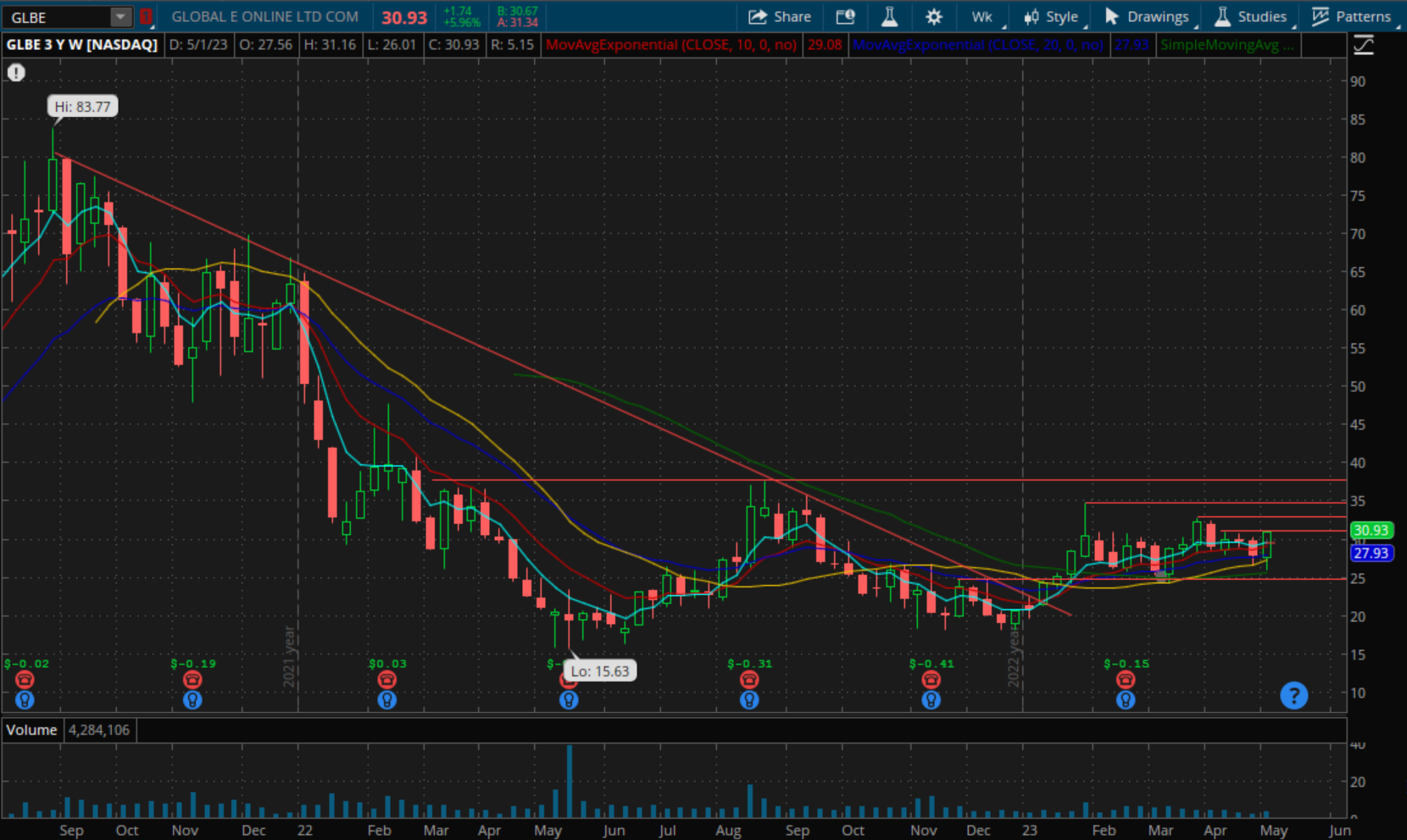The image size is (1407, 840).
Task: Click the D: 5/1/23 date value
Action: [198, 45]
